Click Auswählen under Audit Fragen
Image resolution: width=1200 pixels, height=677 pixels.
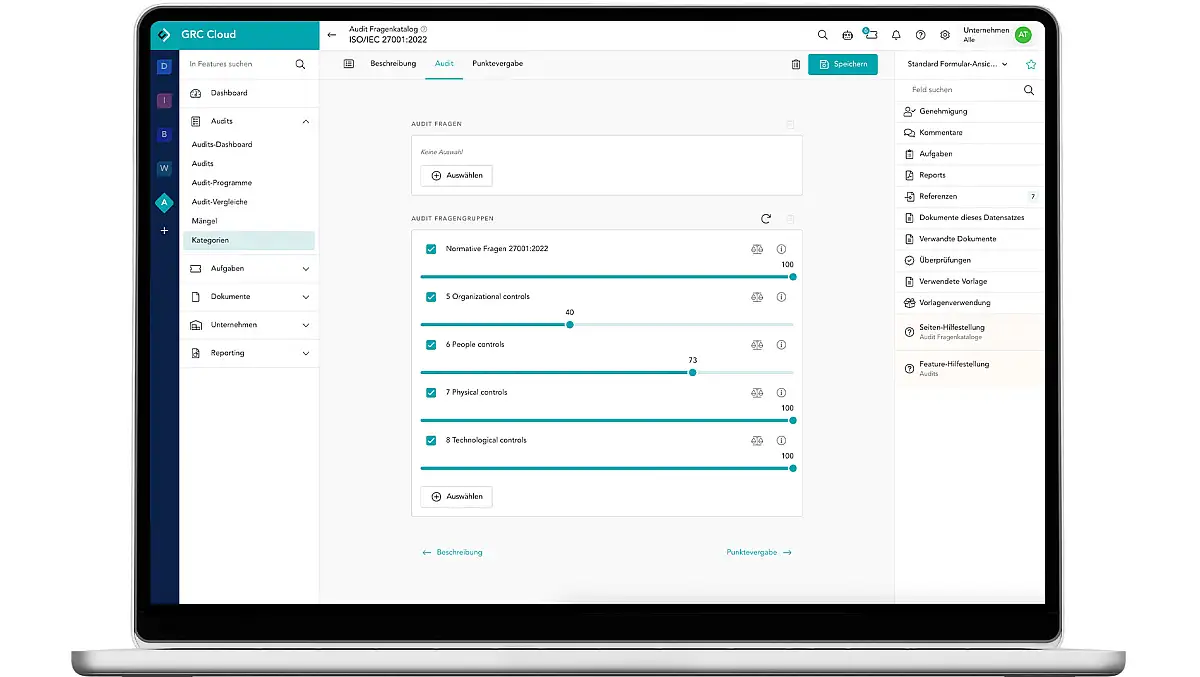coord(456,176)
